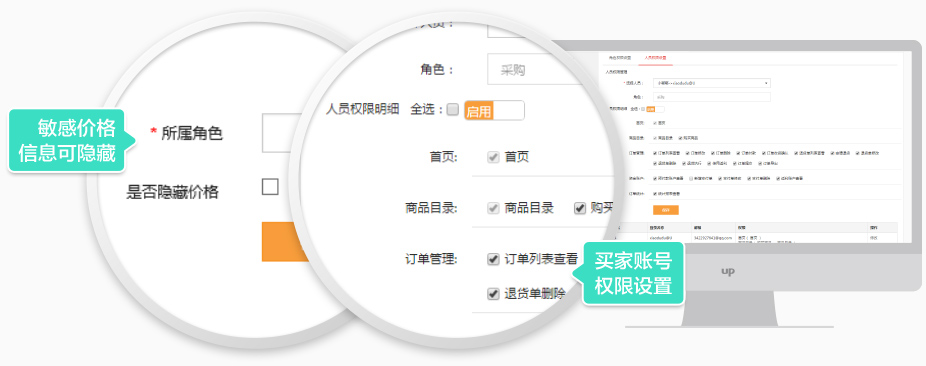
Task: Uncheck the magnified 退货单删除 checkbox
Action: click(x=493, y=293)
